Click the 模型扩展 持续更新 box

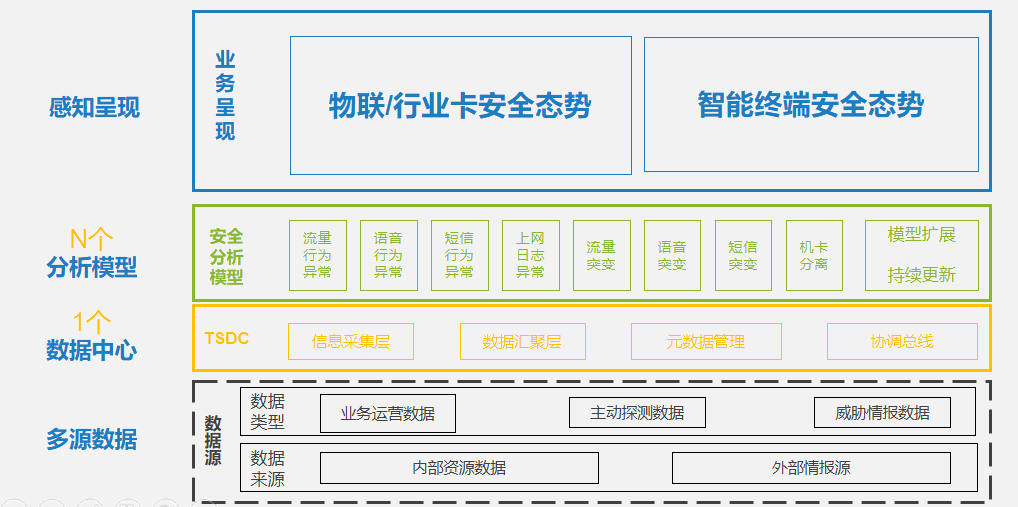pyautogui.click(x=921, y=255)
